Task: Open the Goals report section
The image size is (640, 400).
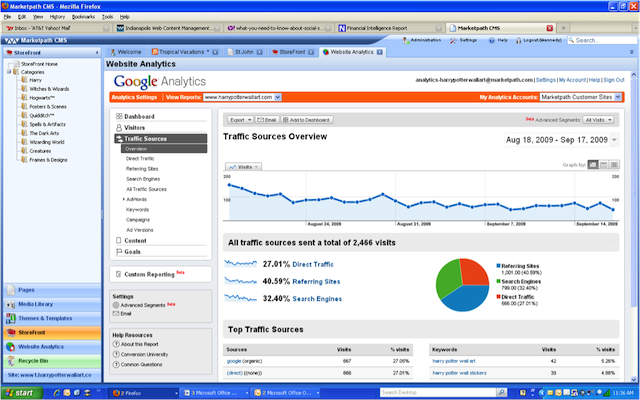Action: [132, 252]
